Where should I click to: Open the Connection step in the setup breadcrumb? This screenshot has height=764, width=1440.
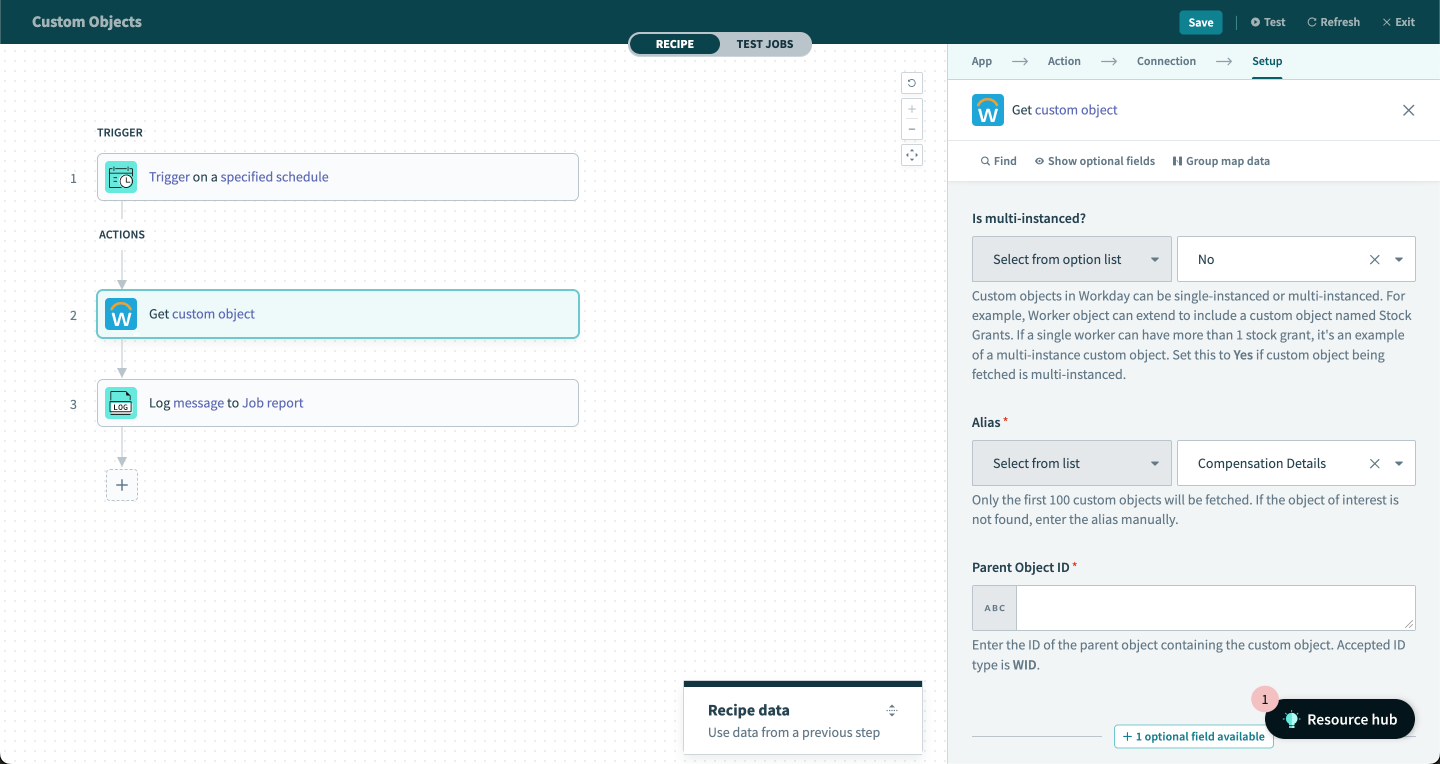[1166, 61]
